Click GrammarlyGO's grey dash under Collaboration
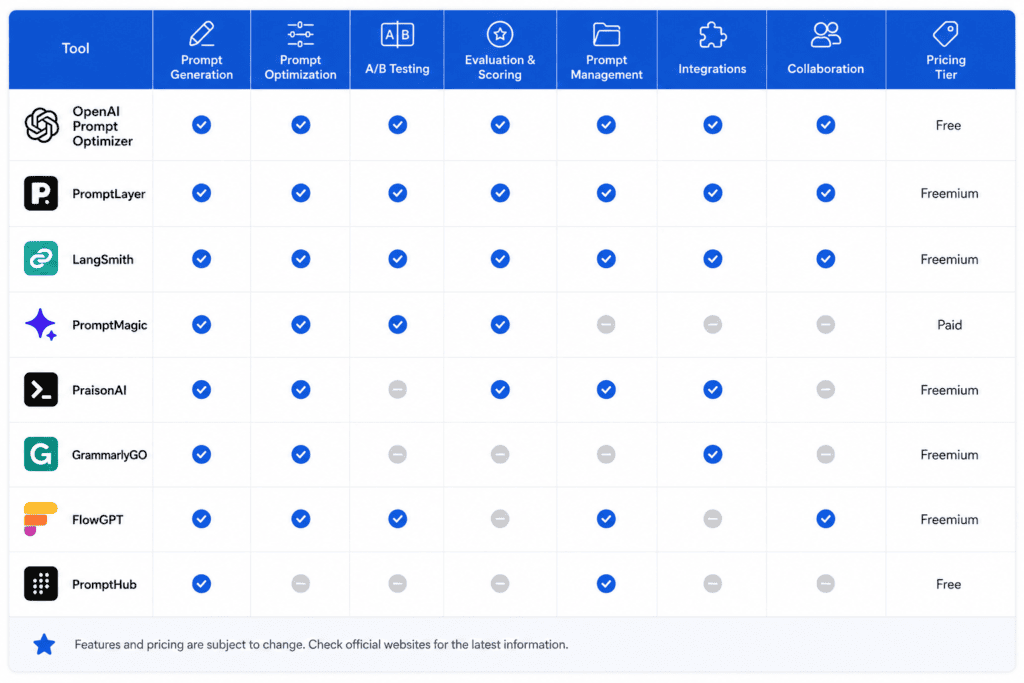The image size is (1024, 683). [825, 454]
